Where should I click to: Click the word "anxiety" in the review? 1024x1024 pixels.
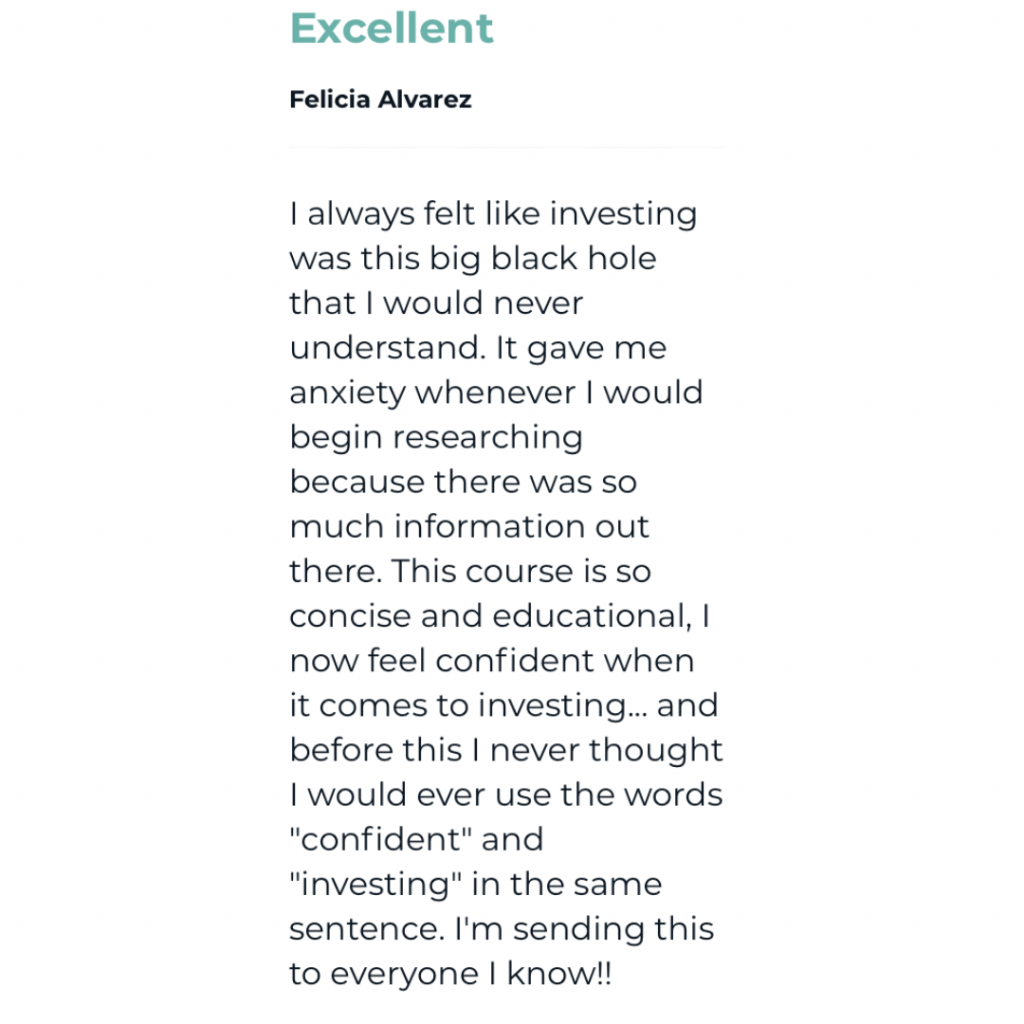pyautogui.click(x=348, y=393)
